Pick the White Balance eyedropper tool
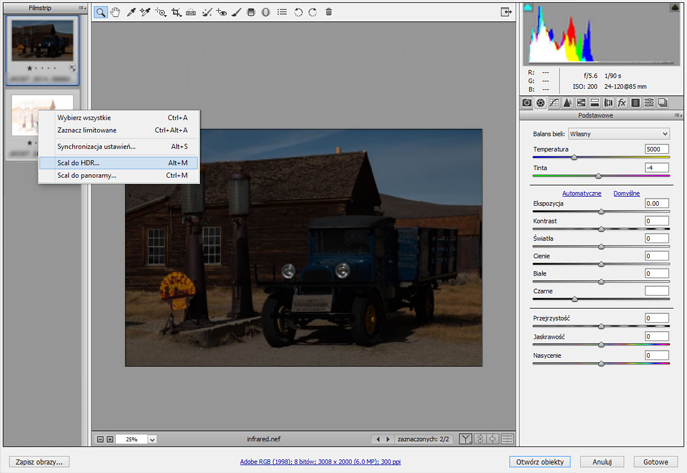The image size is (687, 473). [131, 13]
